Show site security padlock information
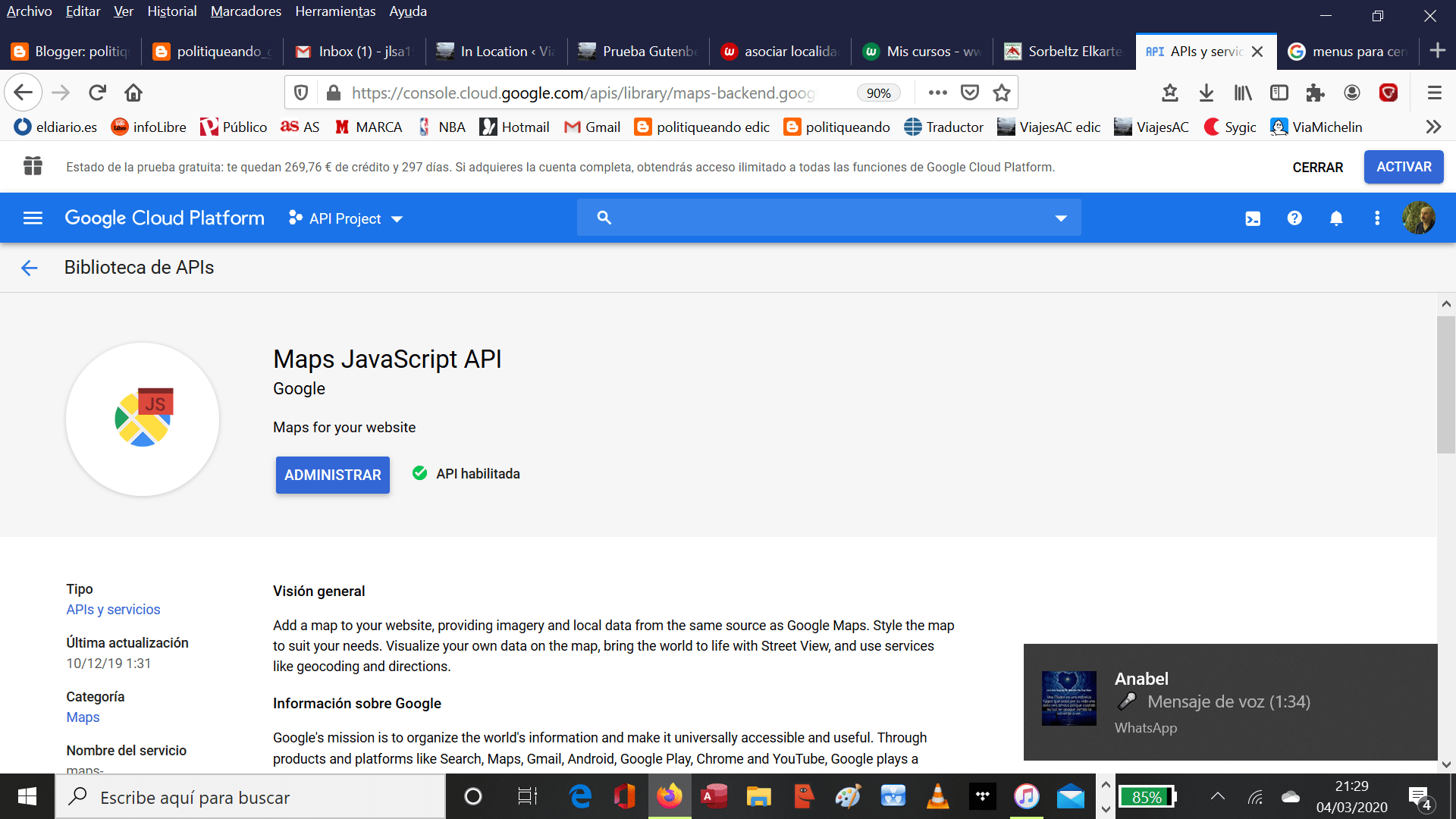Image resolution: width=1456 pixels, height=819 pixels. click(x=332, y=93)
